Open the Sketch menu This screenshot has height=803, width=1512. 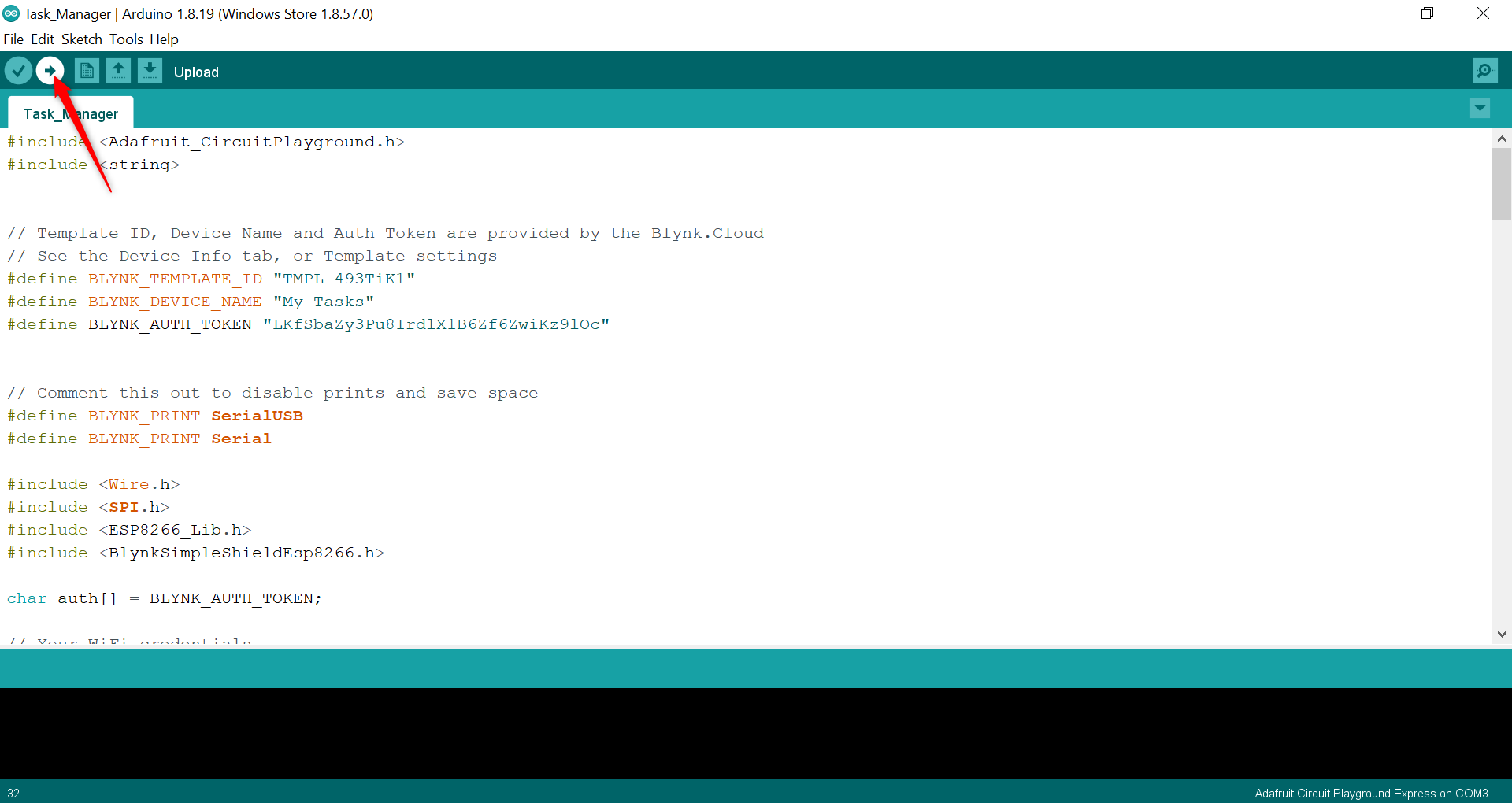pos(82,39)
